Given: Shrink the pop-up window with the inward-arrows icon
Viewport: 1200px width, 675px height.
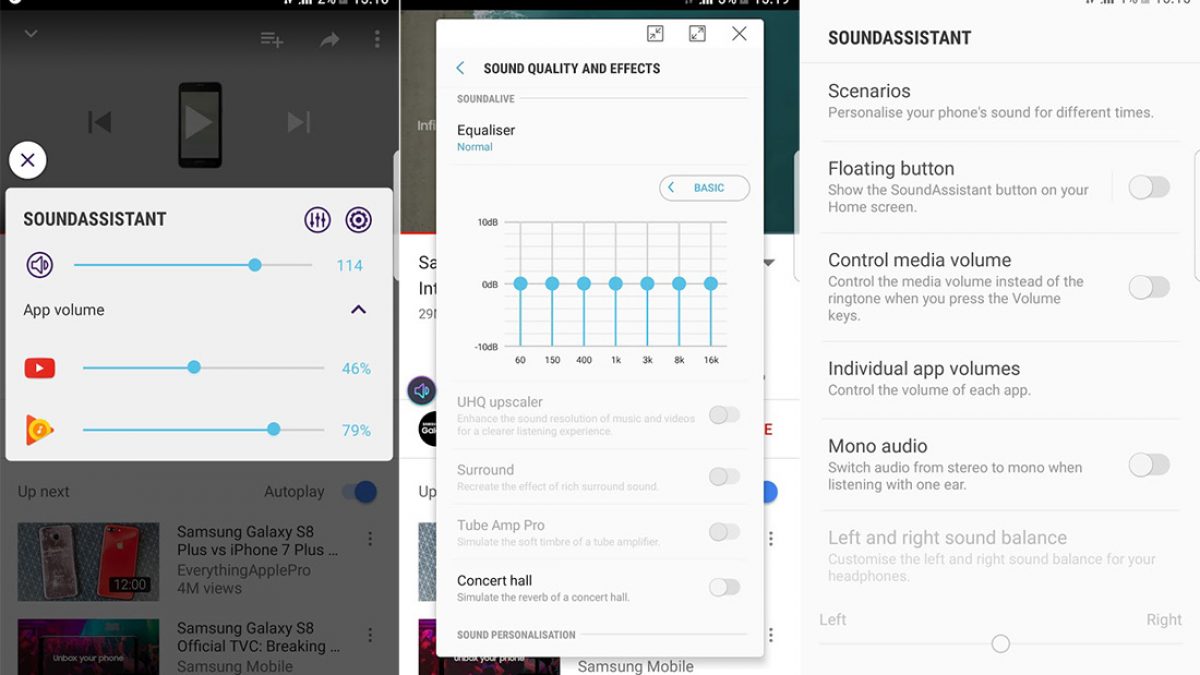Looking at the screenshot, I should point(655,34).
